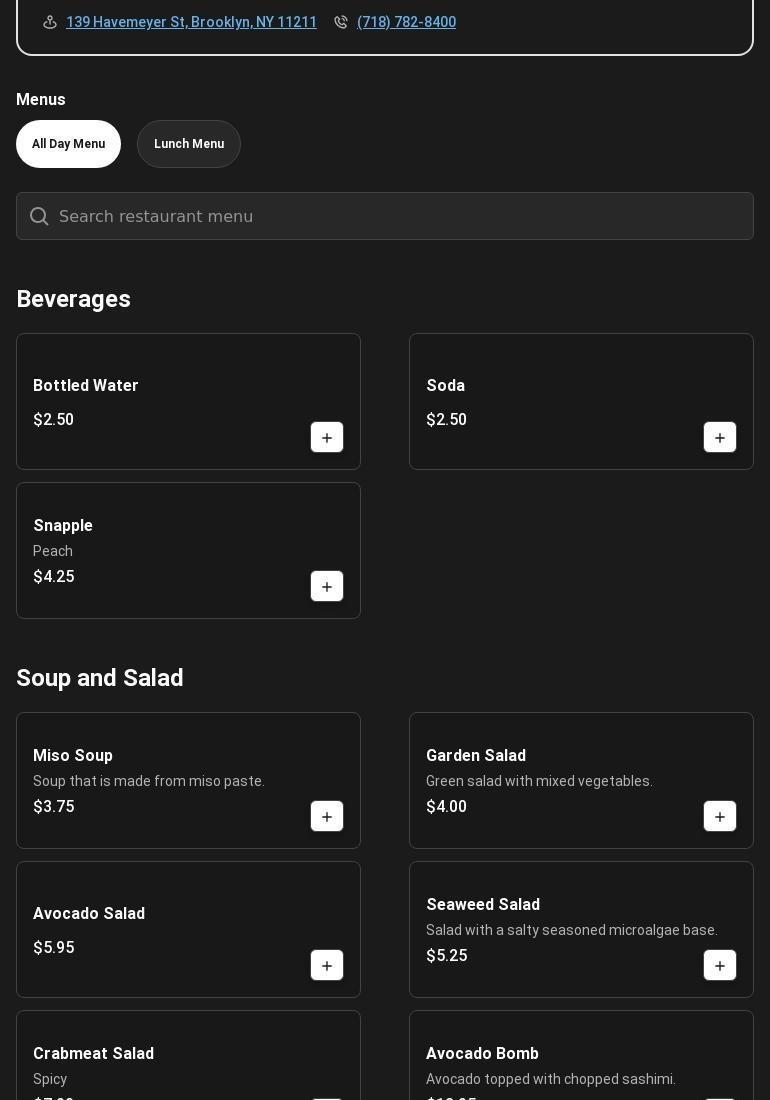Click the Garden Salad item title
The image size is (770, 1100).
pyautogui.click(x=476, y=756)
